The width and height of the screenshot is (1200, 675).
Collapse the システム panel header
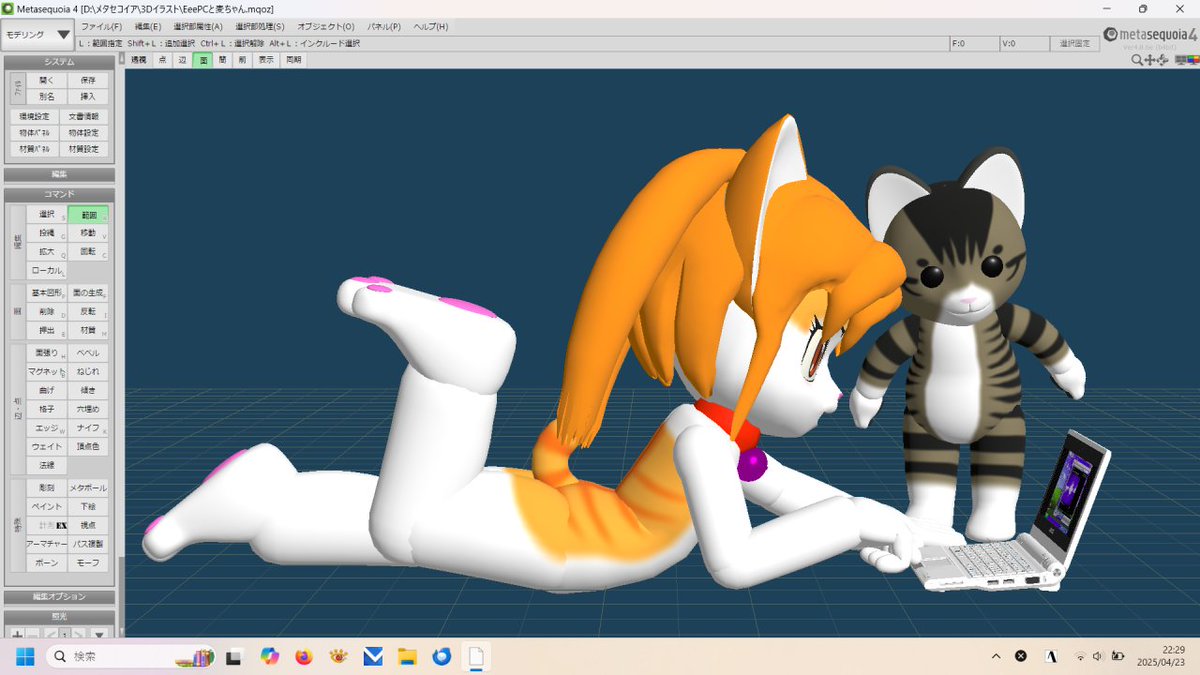click(59, 62)
